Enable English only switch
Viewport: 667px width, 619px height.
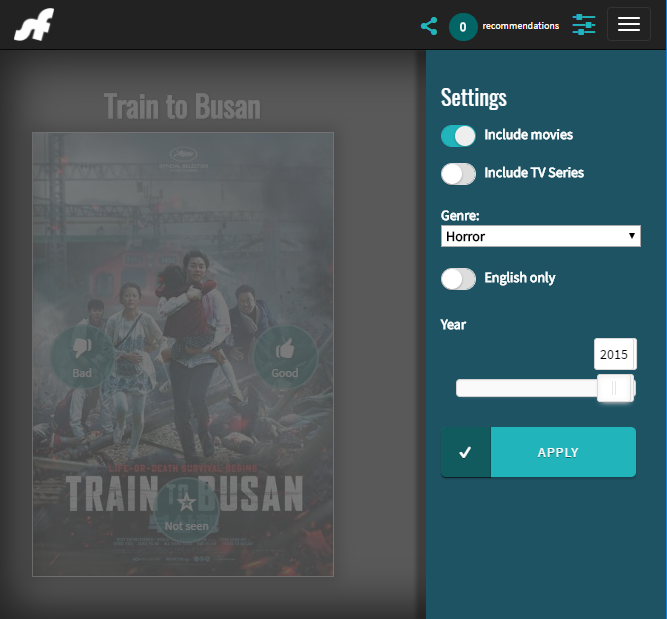point(458,279)
